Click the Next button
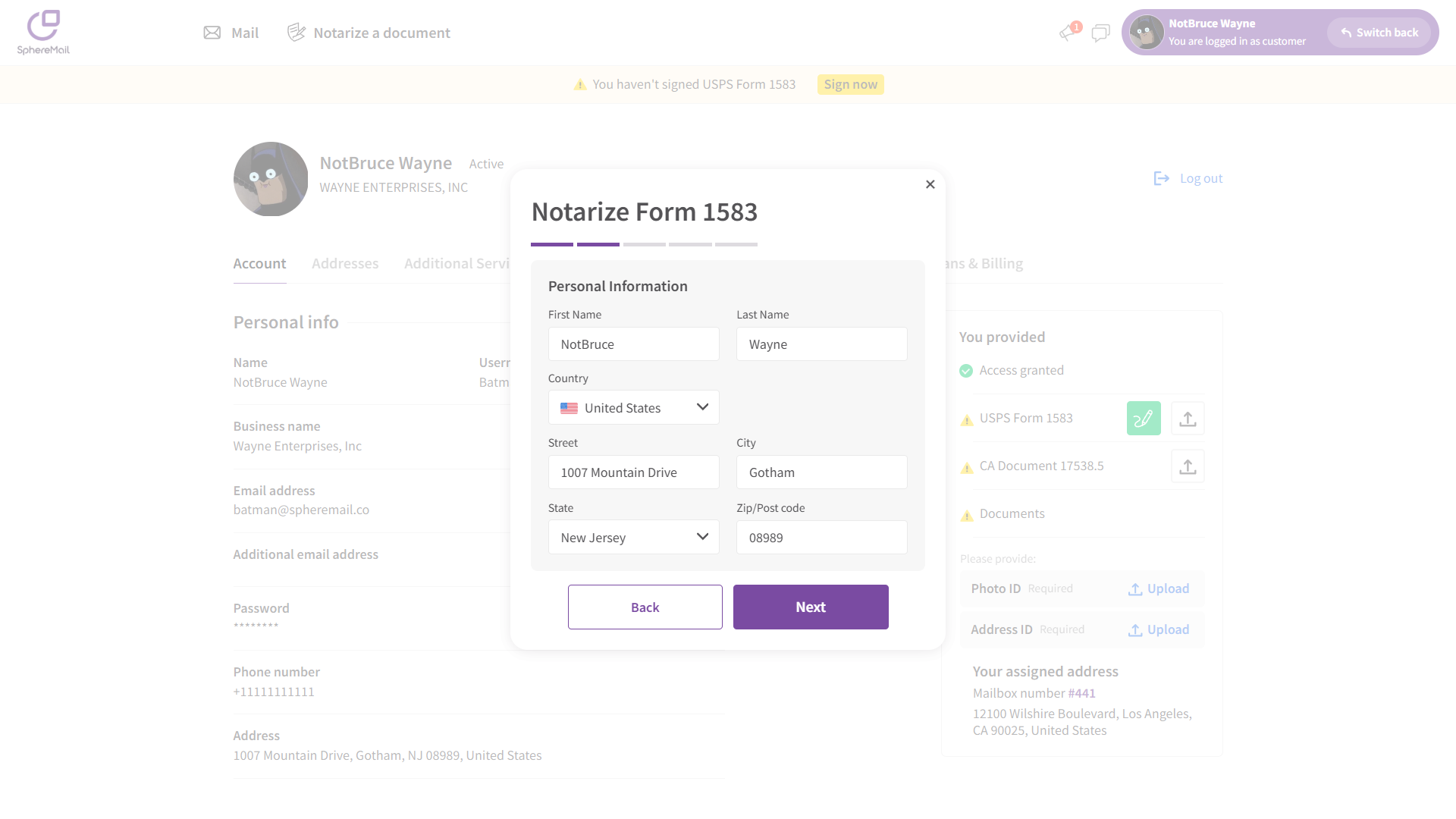 coord(811,607)
